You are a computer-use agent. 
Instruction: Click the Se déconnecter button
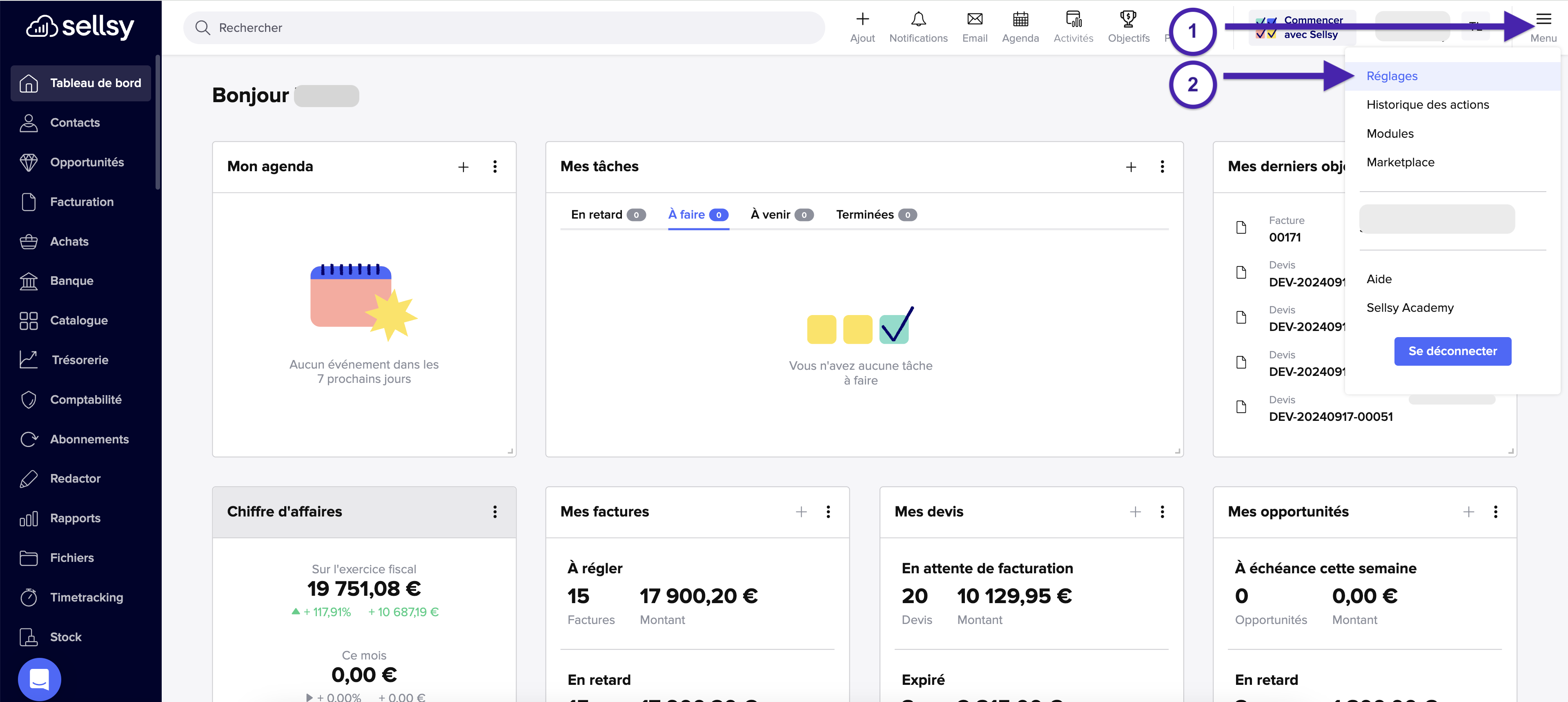pos(1452,351)
